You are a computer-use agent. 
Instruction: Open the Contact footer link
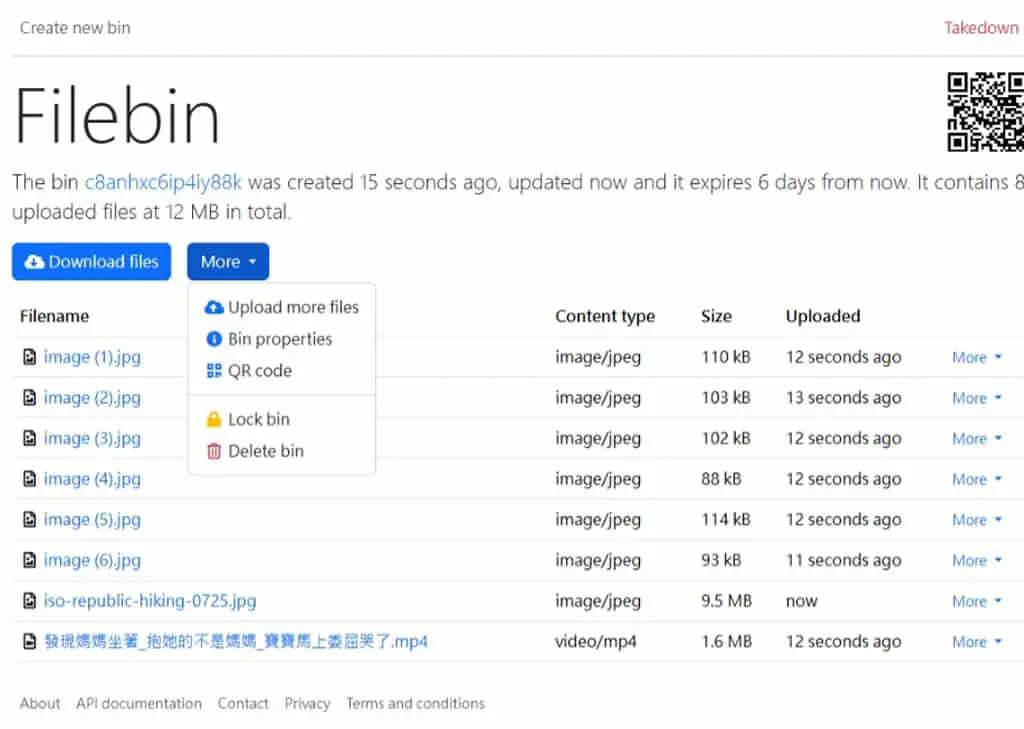pos(243,704)
